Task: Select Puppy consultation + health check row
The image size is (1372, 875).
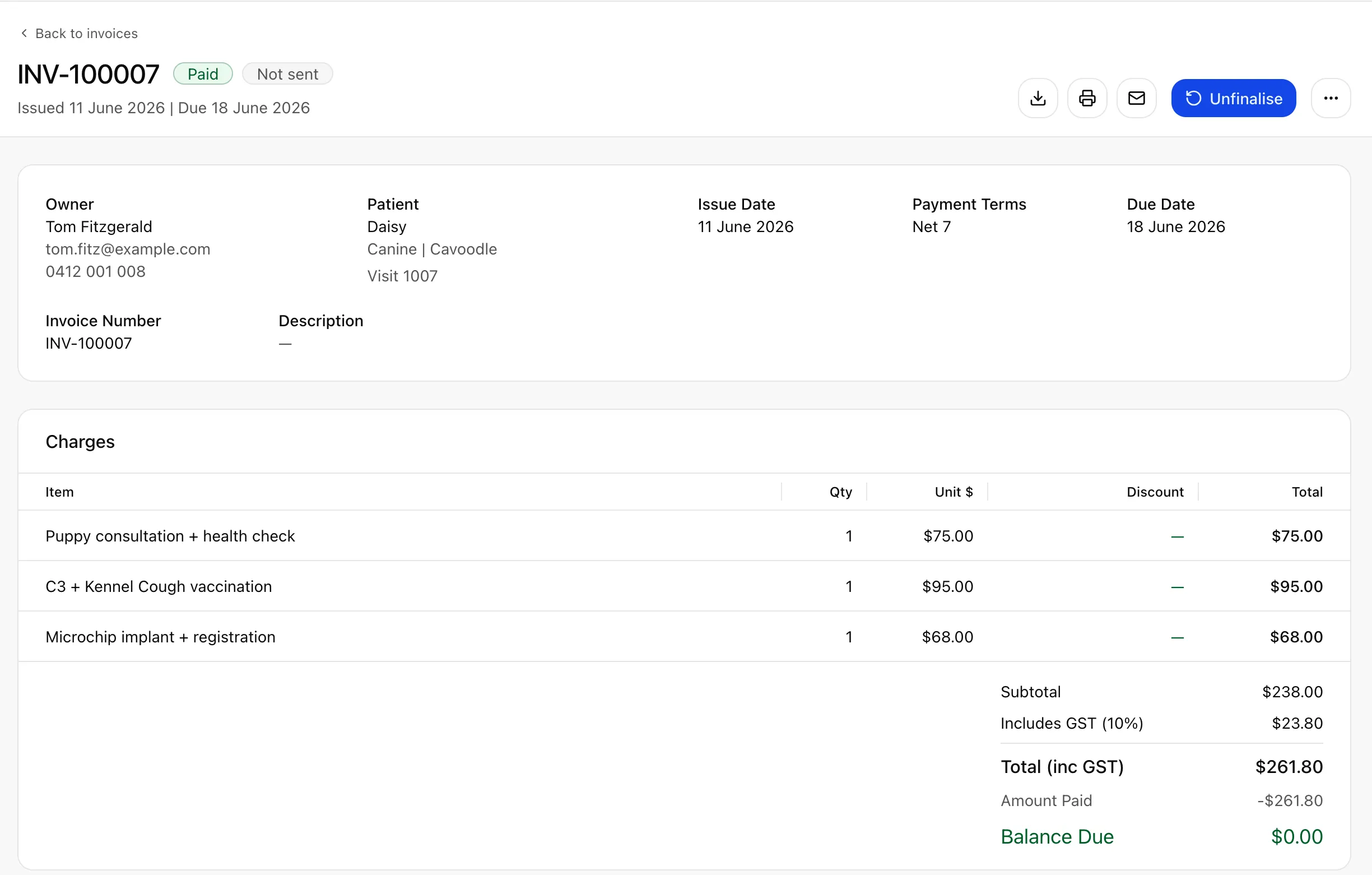Action: [683, 536]
